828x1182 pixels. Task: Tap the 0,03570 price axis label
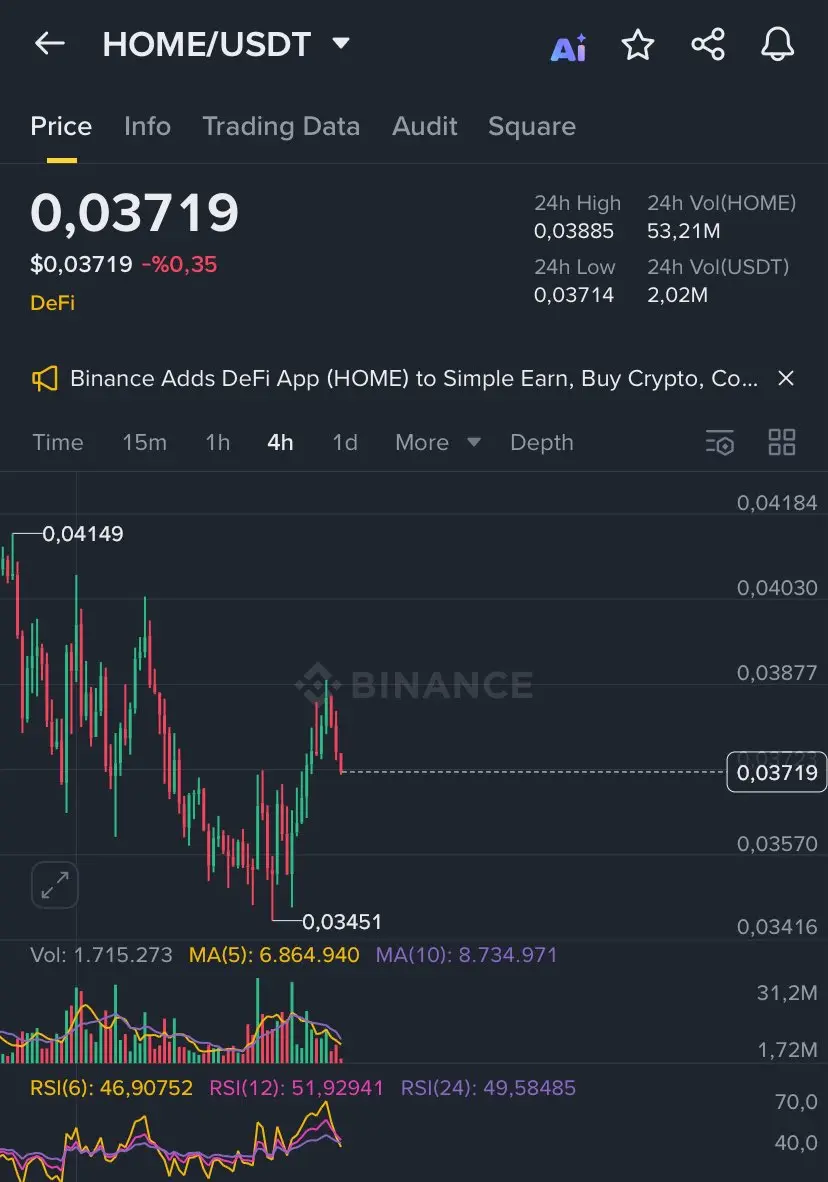777,844
